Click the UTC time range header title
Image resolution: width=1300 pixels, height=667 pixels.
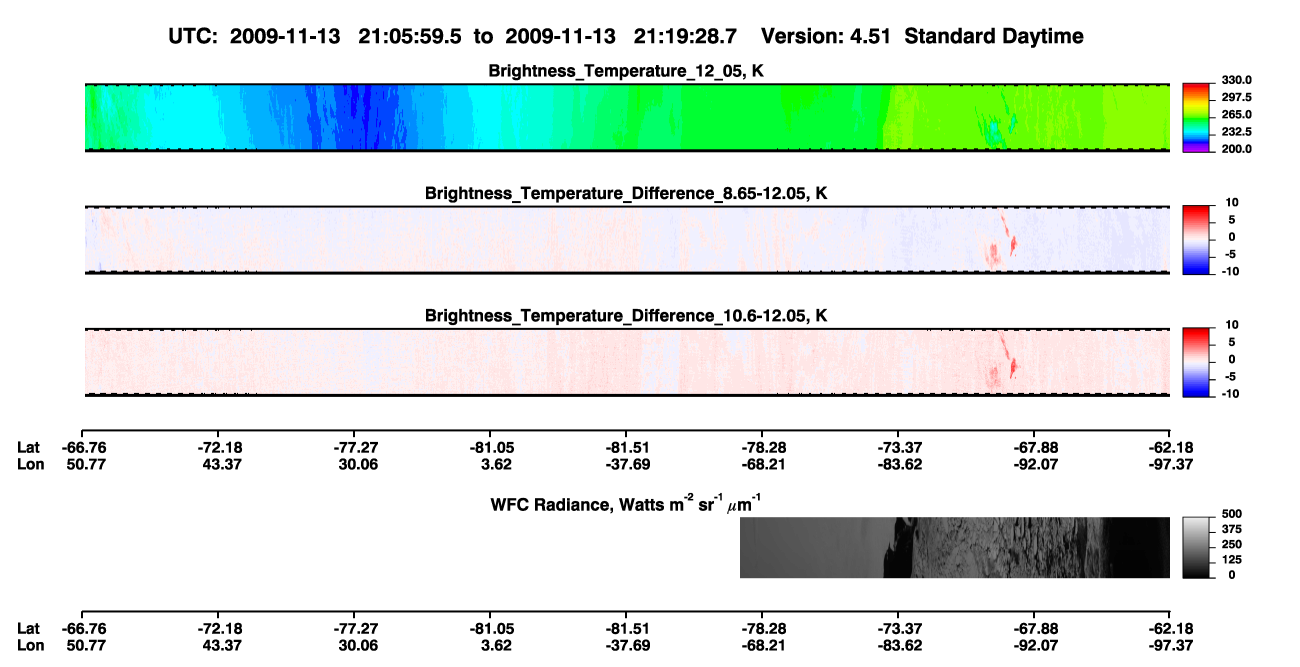(x=626, y=36)
